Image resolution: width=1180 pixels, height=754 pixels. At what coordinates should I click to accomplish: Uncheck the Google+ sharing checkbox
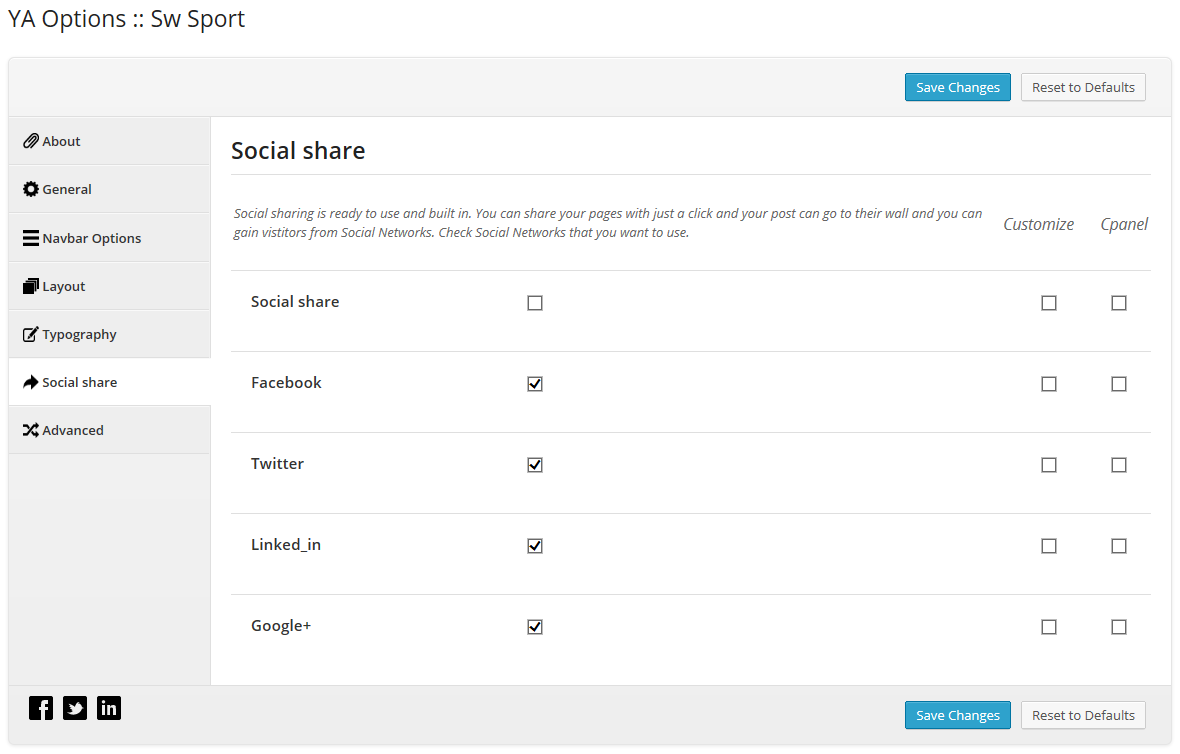click(535, 627)
